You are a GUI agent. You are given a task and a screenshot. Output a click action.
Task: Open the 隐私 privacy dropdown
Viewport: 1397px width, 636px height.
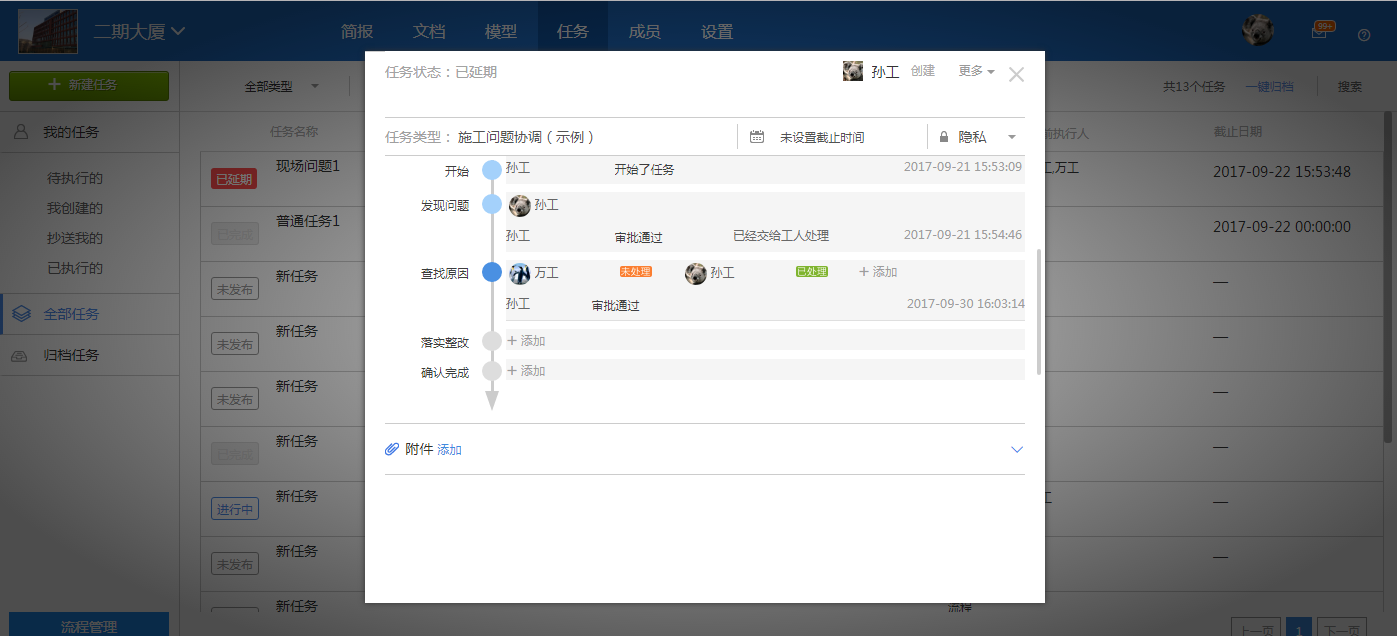(x=1011, y=137)
